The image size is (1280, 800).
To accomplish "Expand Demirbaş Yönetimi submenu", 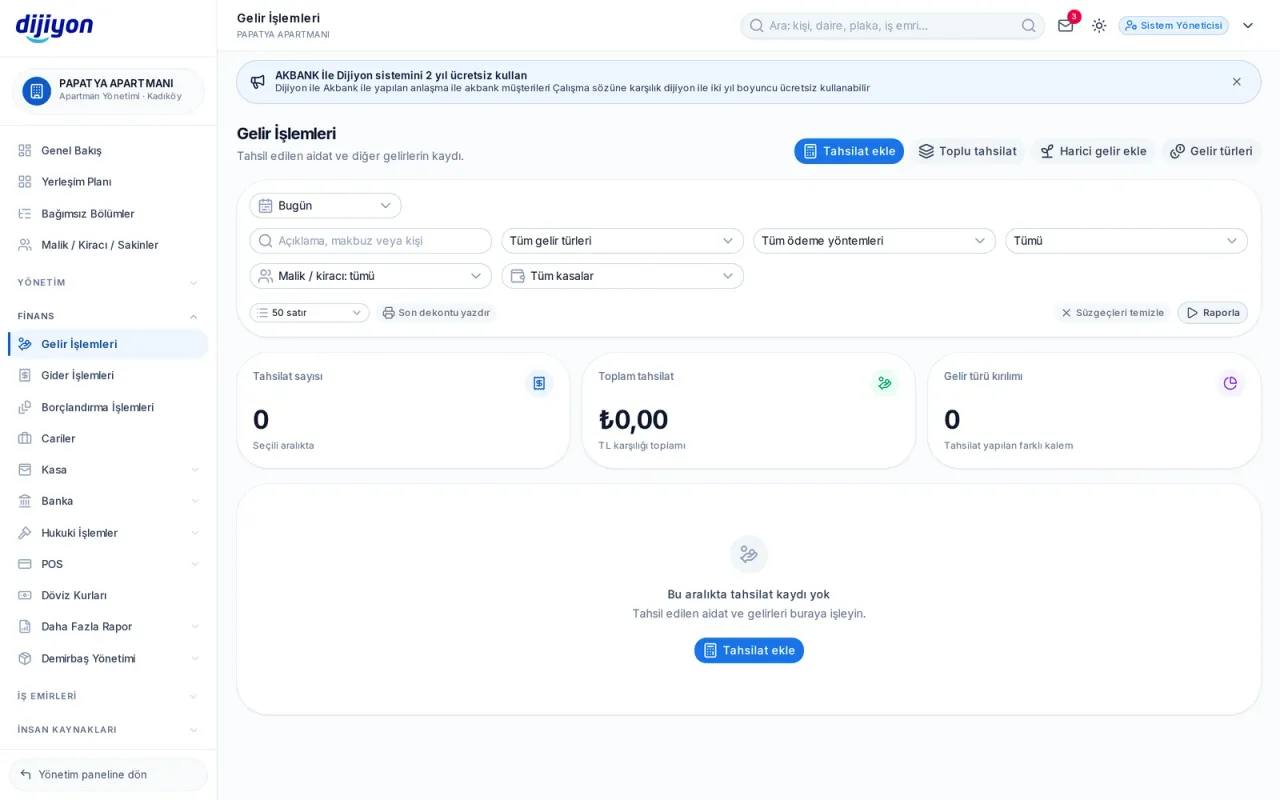I will pyautogui.click(x=108, y=659).
